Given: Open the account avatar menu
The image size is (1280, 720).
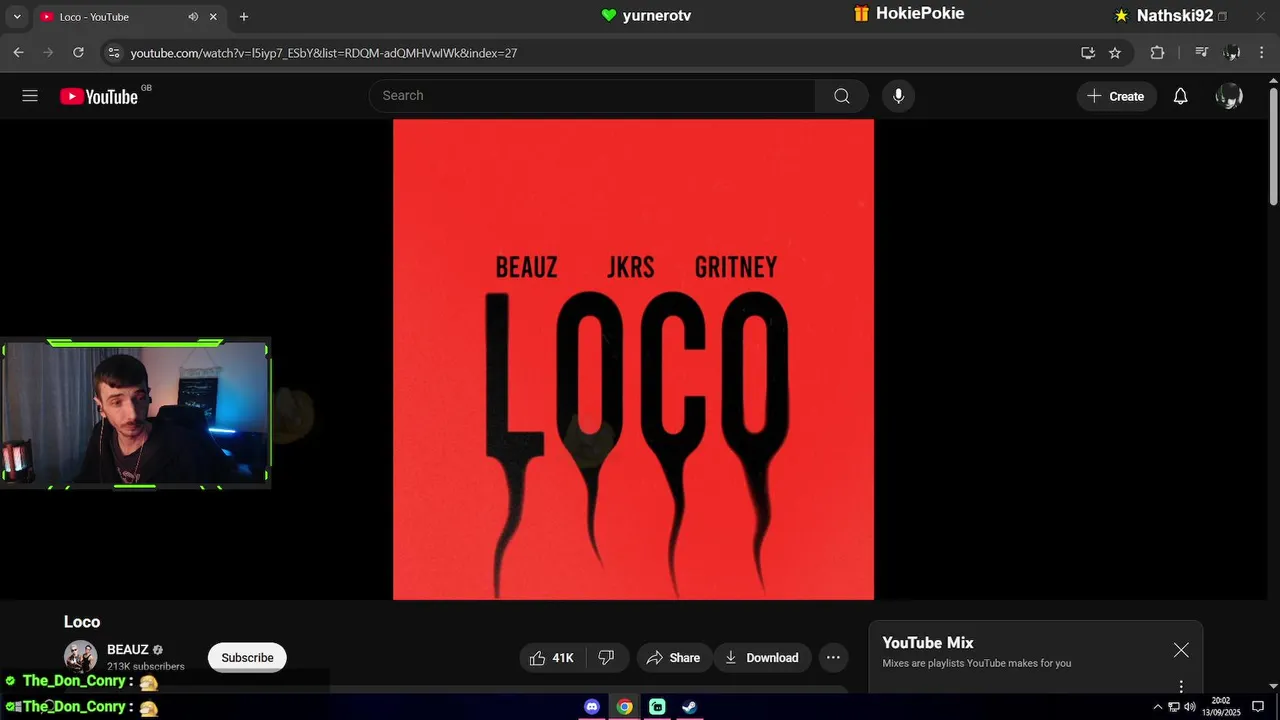Looking at the screenshot, I should (1229, 96).
